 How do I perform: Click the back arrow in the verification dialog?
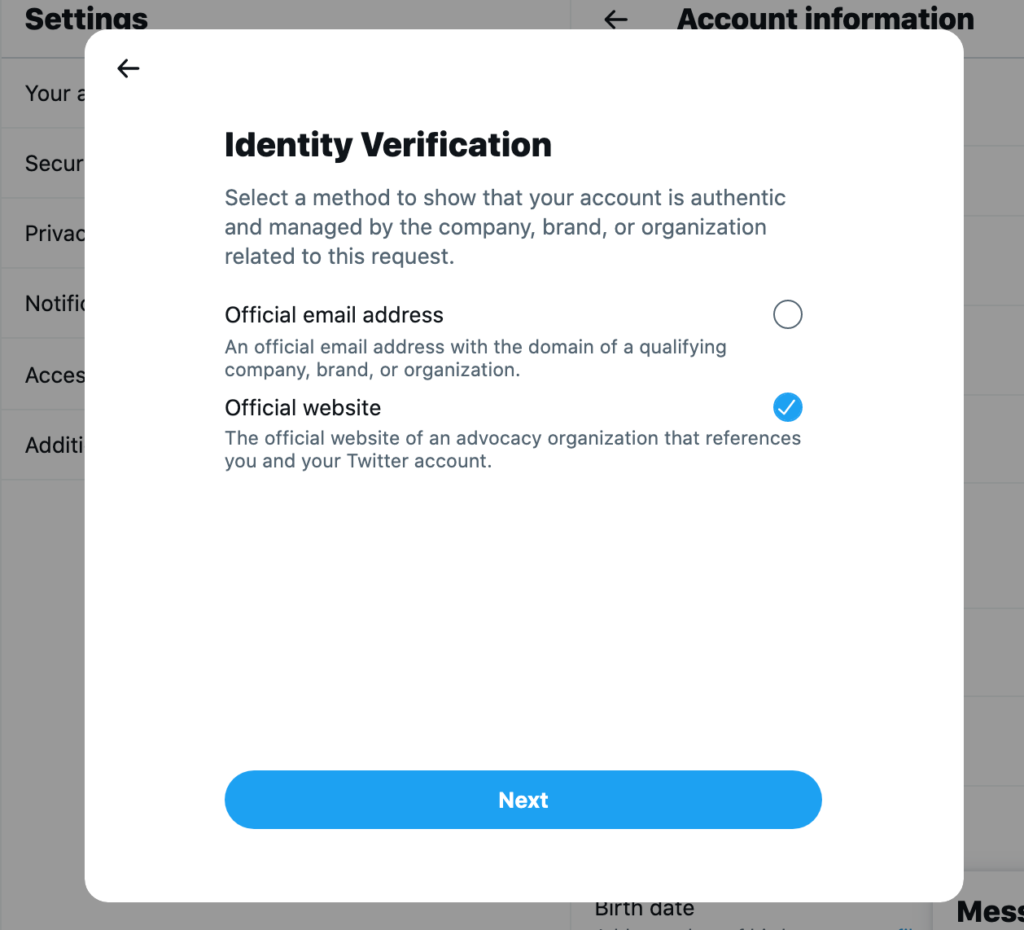pos(128,68)
